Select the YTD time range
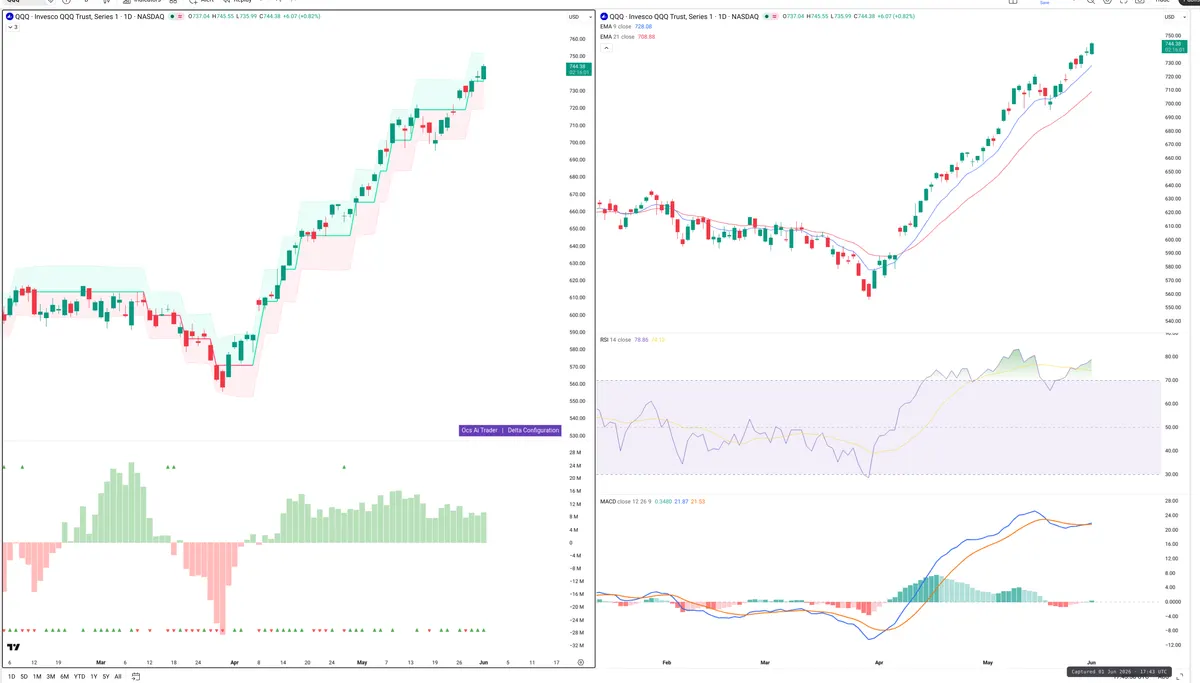This screenshot has height=683, width=1200. (79, 677)
